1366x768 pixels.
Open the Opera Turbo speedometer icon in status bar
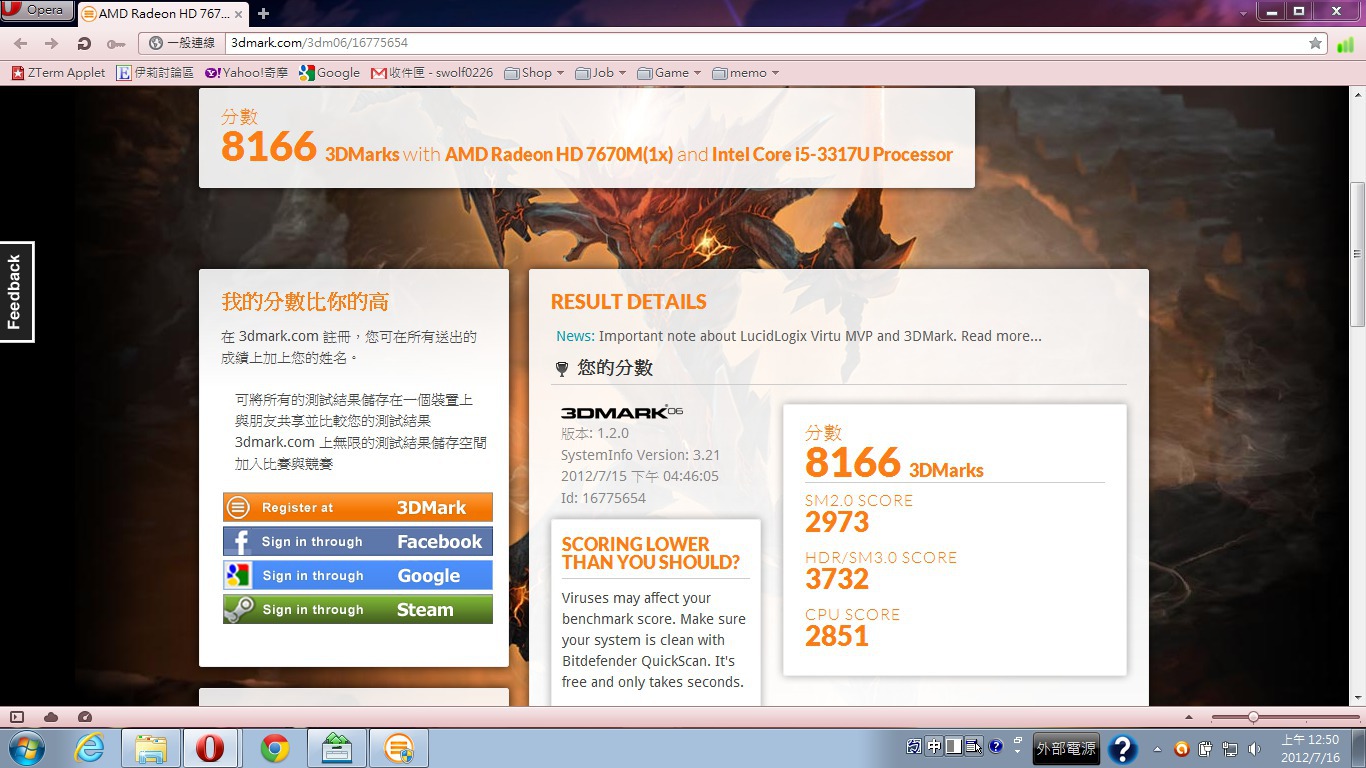[x=85, y=717]
